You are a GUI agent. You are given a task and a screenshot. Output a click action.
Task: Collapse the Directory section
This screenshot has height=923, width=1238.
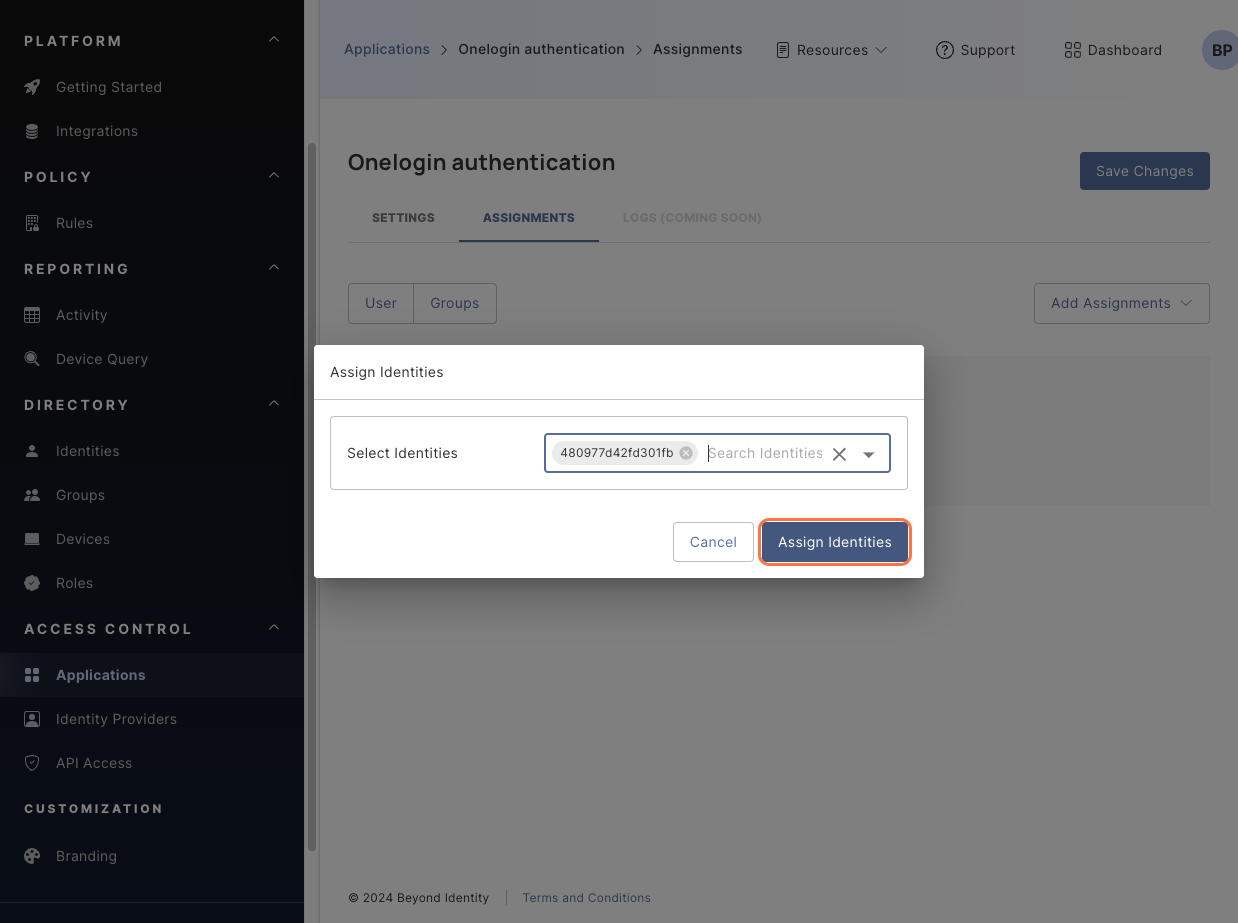pos(274,404)
